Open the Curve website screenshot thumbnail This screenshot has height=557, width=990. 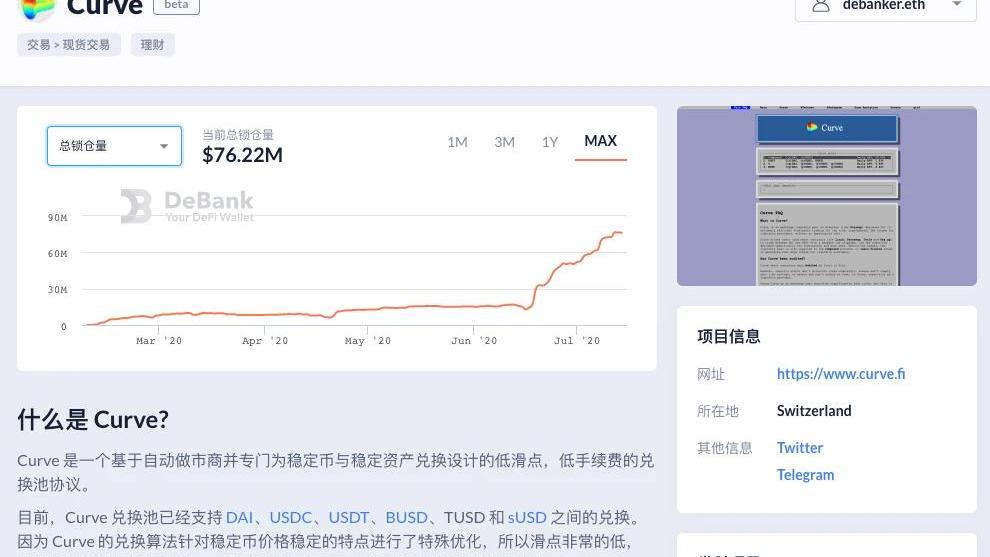pos(826,196)
